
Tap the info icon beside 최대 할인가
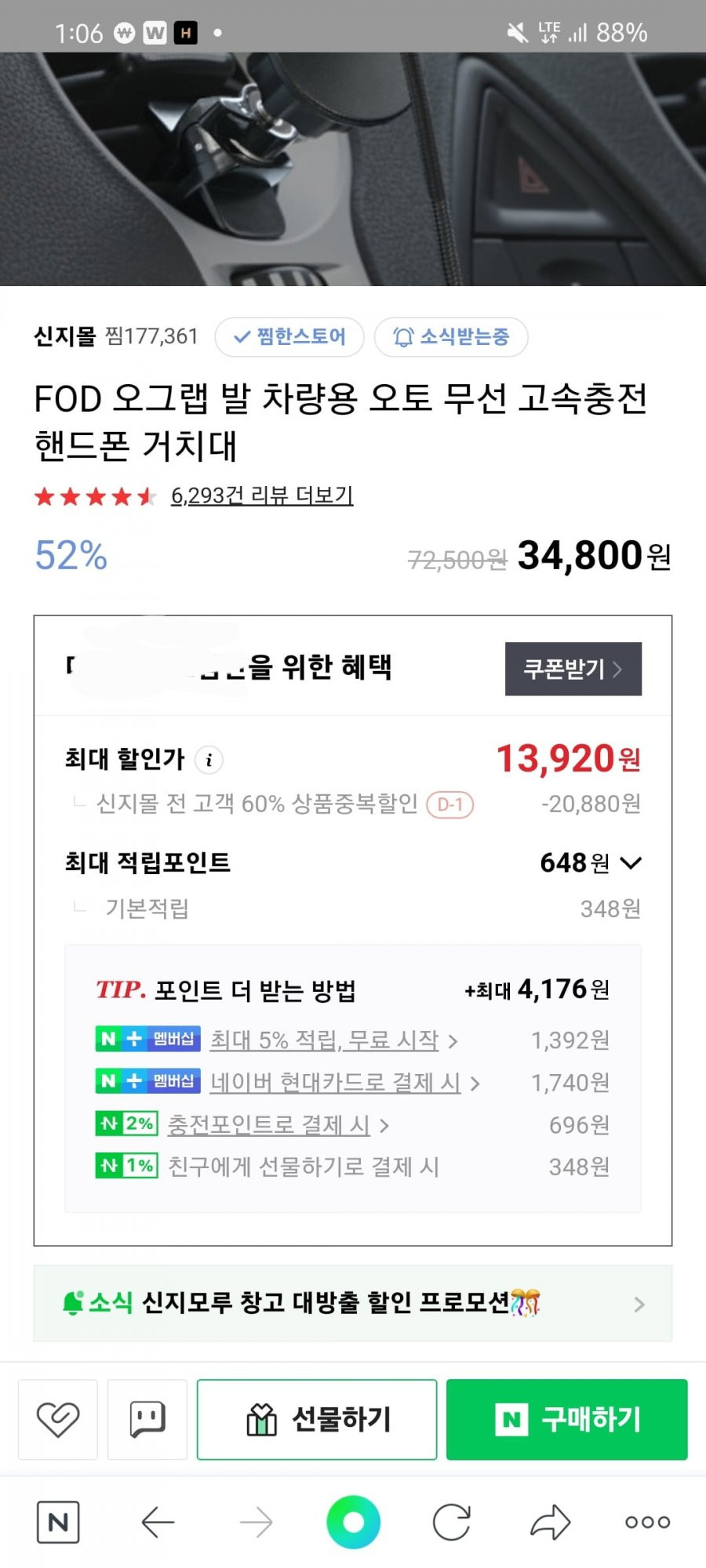pyautogui.click(x=209, y=760)
